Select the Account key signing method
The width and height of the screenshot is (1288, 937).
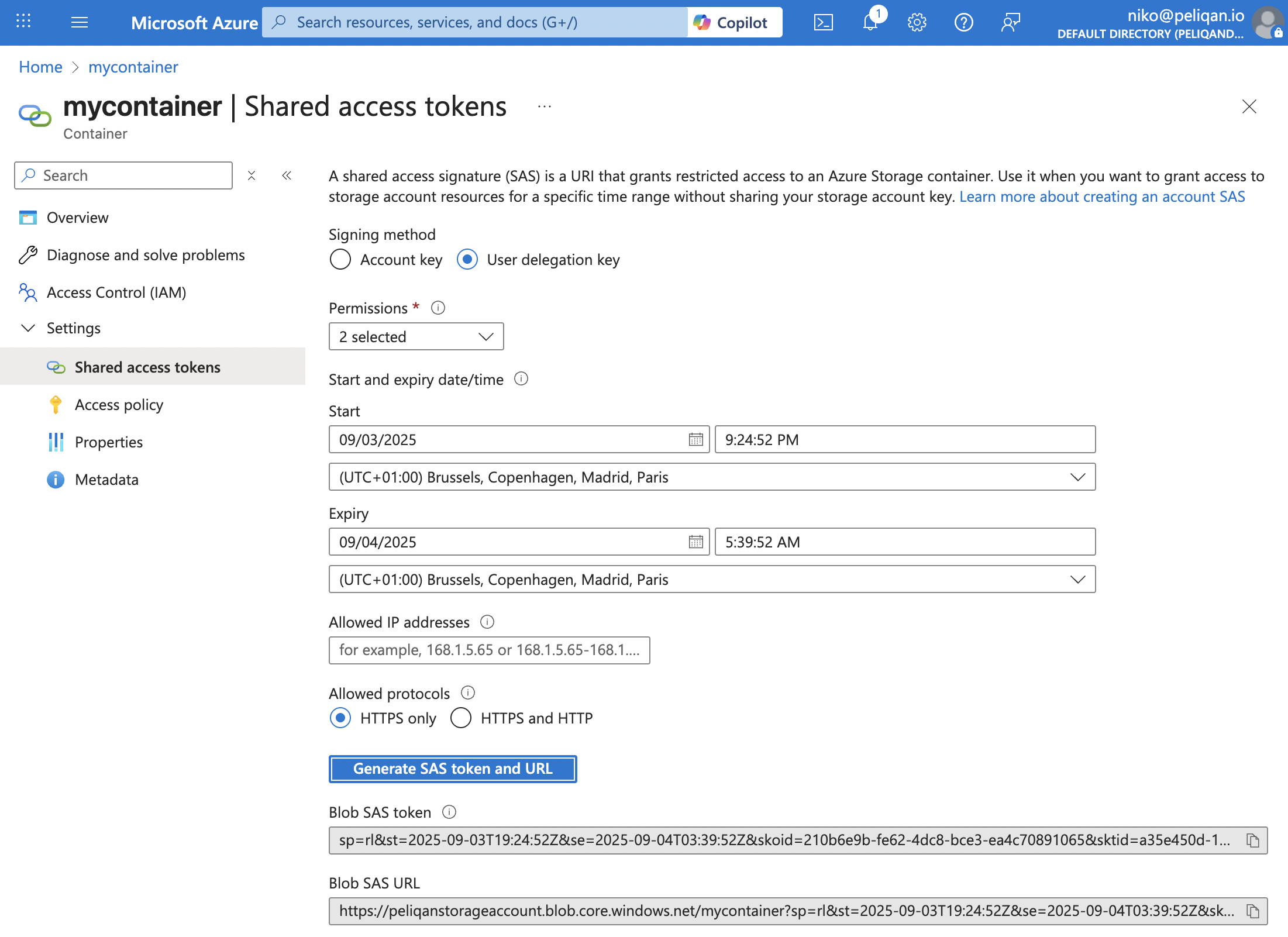tap(340, 259)
